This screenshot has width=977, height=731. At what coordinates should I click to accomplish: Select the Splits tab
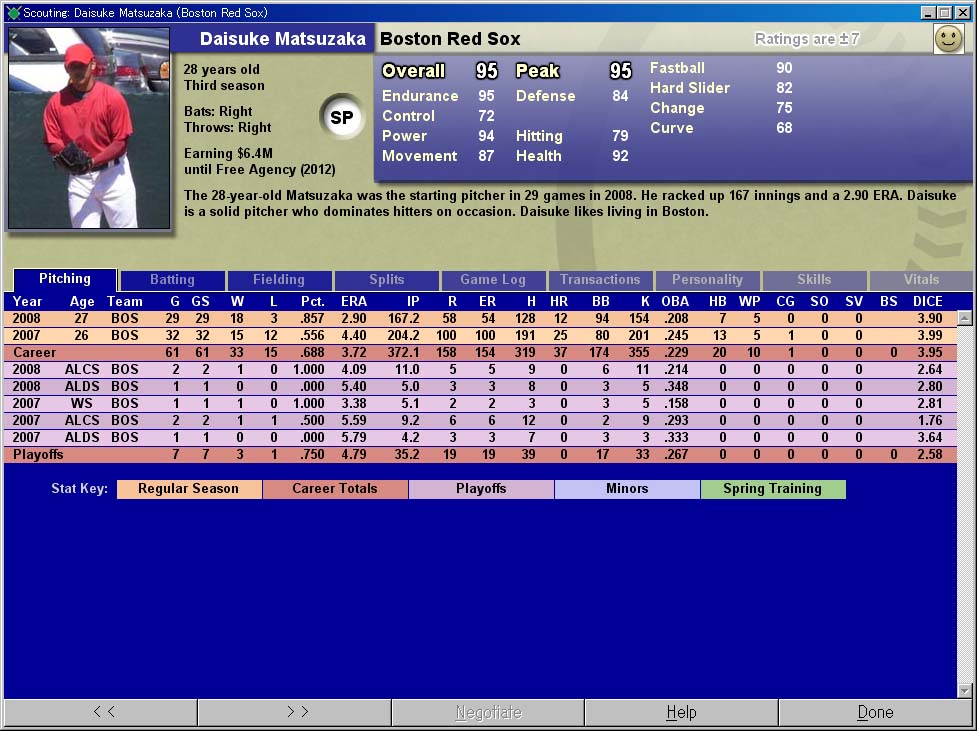click(386, 280)
